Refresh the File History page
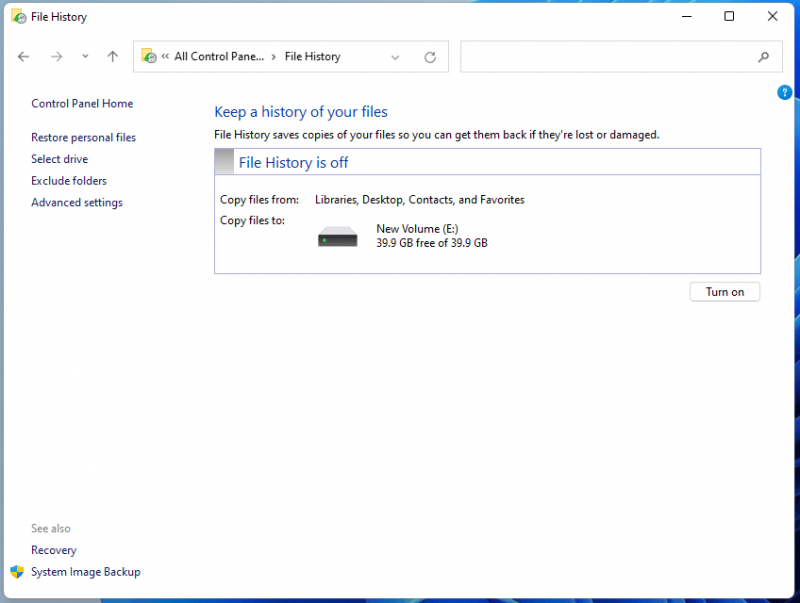This screenshot has width=800, height=603. coord(430,57)
